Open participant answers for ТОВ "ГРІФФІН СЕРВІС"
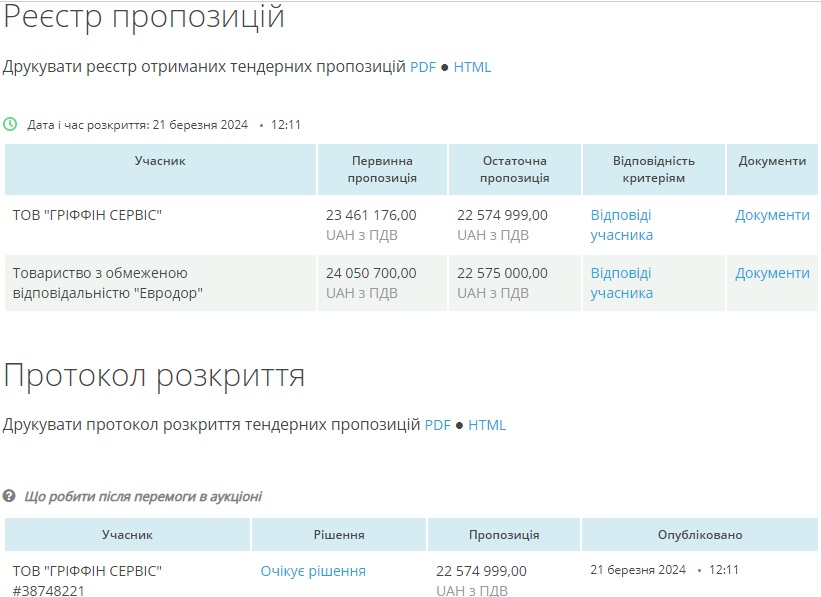This screenshot has width=821, height=597. (x=622, y=225)
